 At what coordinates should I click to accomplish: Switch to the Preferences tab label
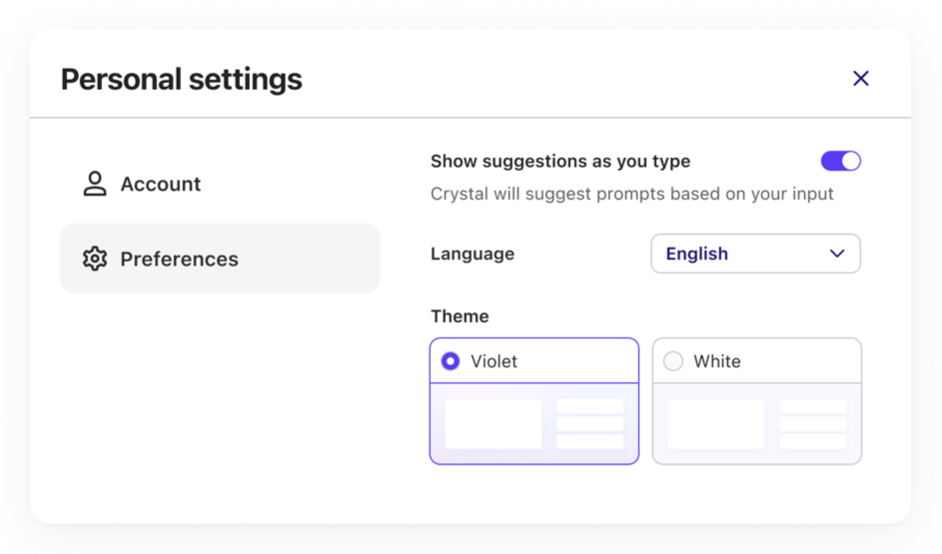tap(179, 259)
